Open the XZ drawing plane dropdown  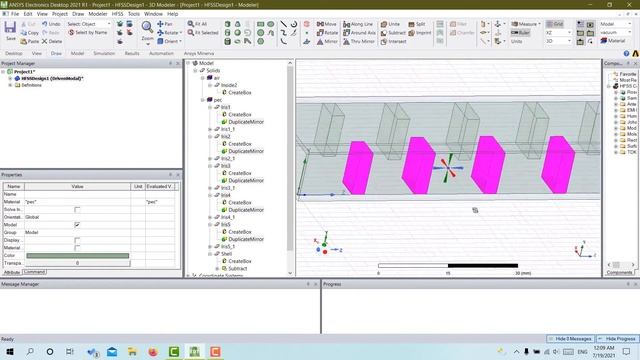coord(558,33)
